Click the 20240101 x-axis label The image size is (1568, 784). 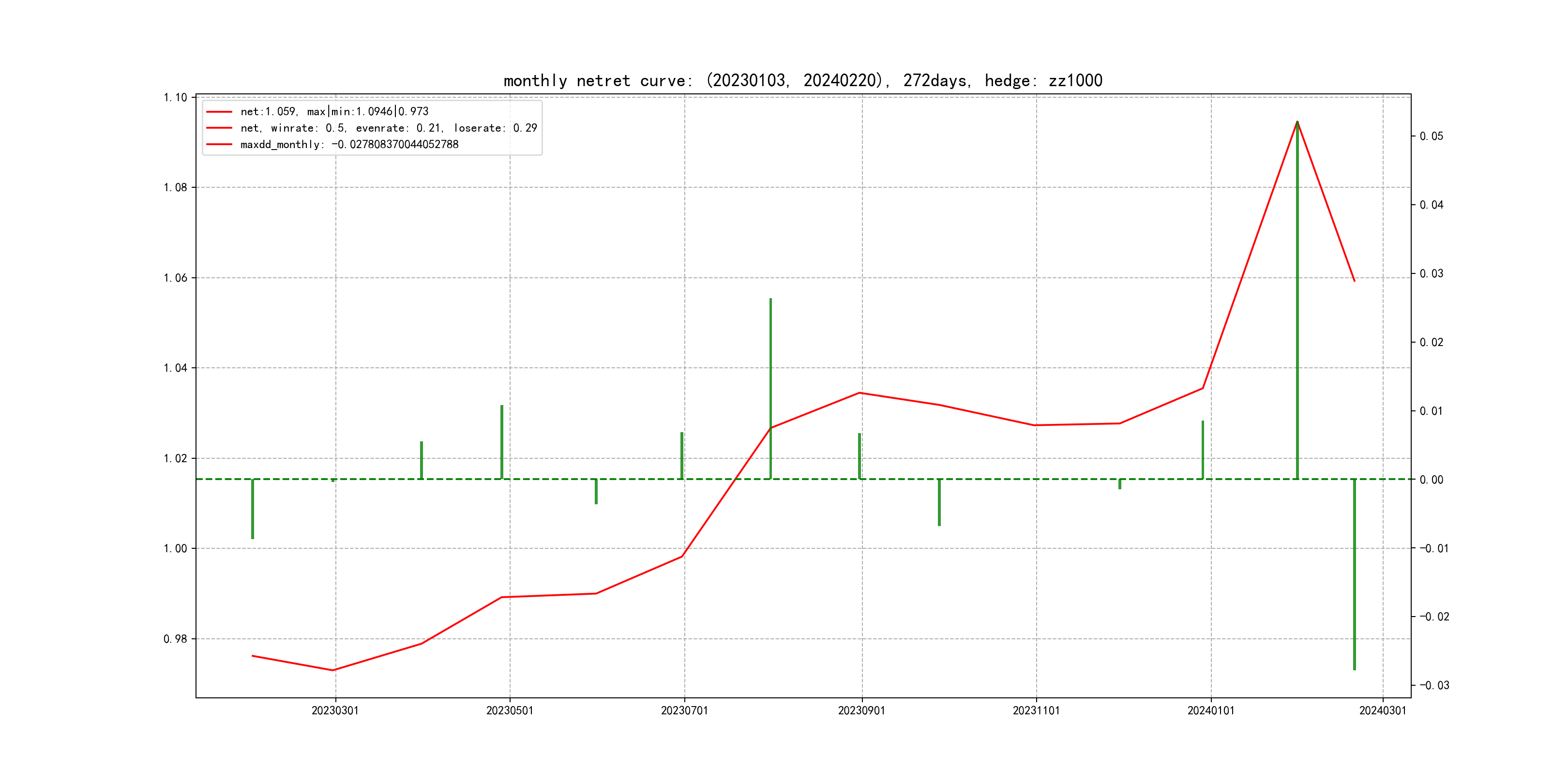click(x=1211, y=710)
